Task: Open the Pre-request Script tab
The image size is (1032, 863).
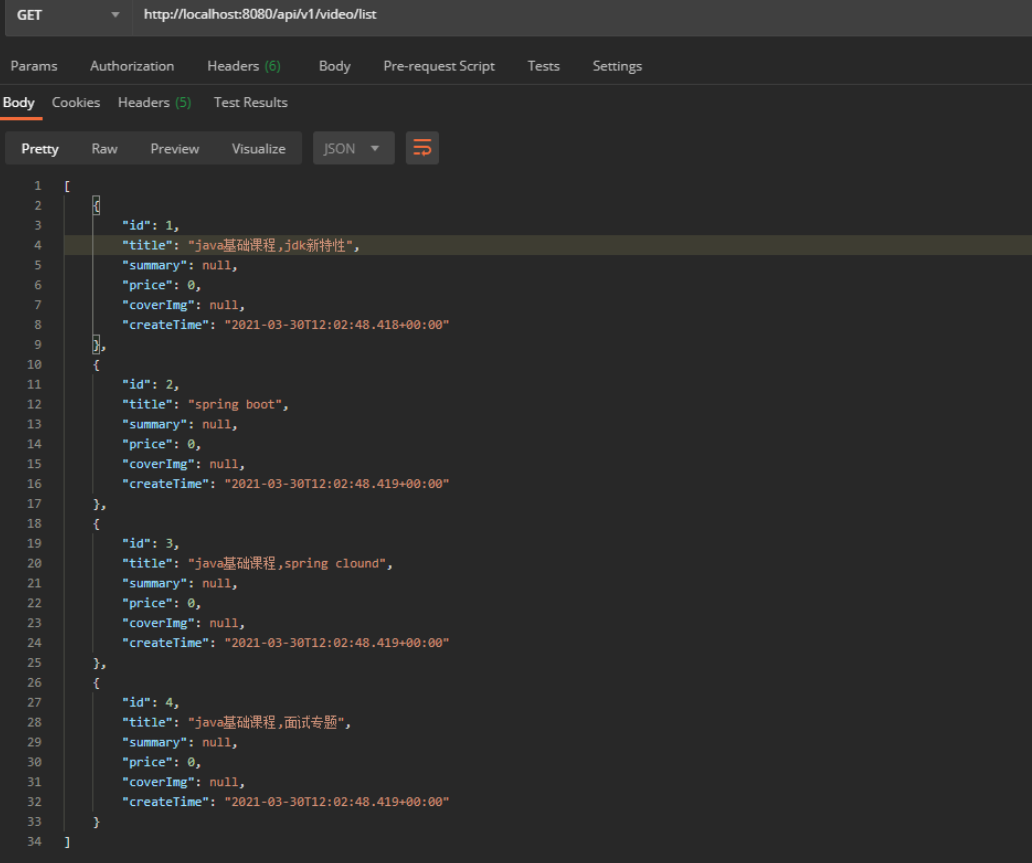Action: pyautogui.click(x=439, y=66)
